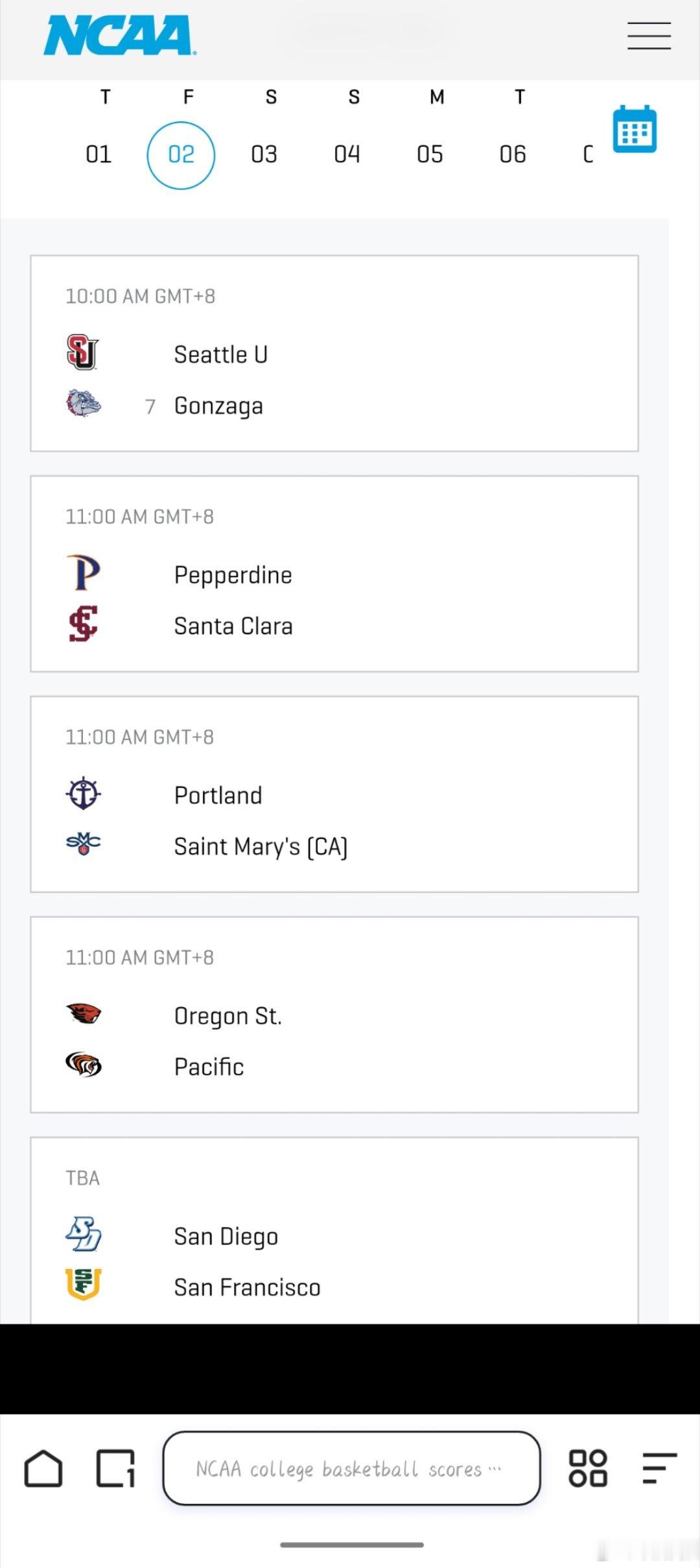Image resolution: width=700 pixels, height=1568 pixels.
Task: Open the calendar date picker icon
Action: point(635,129)
